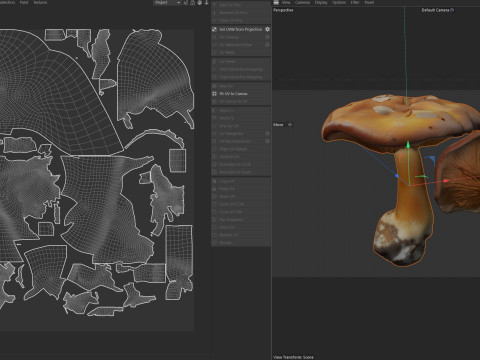
Task: Select the Add UV Pins command
Action: tap(241, 5)
